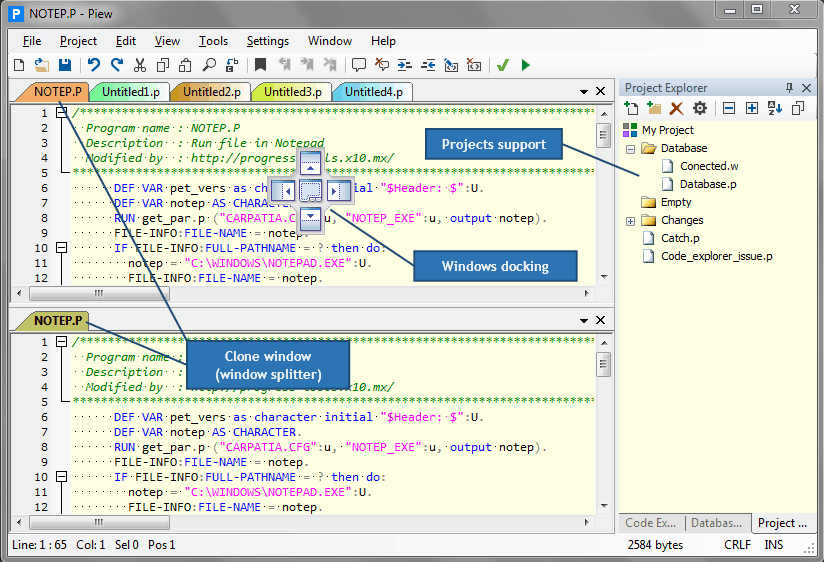Select Catch.p in project tree
824x562 pixels.
(680, 238)
